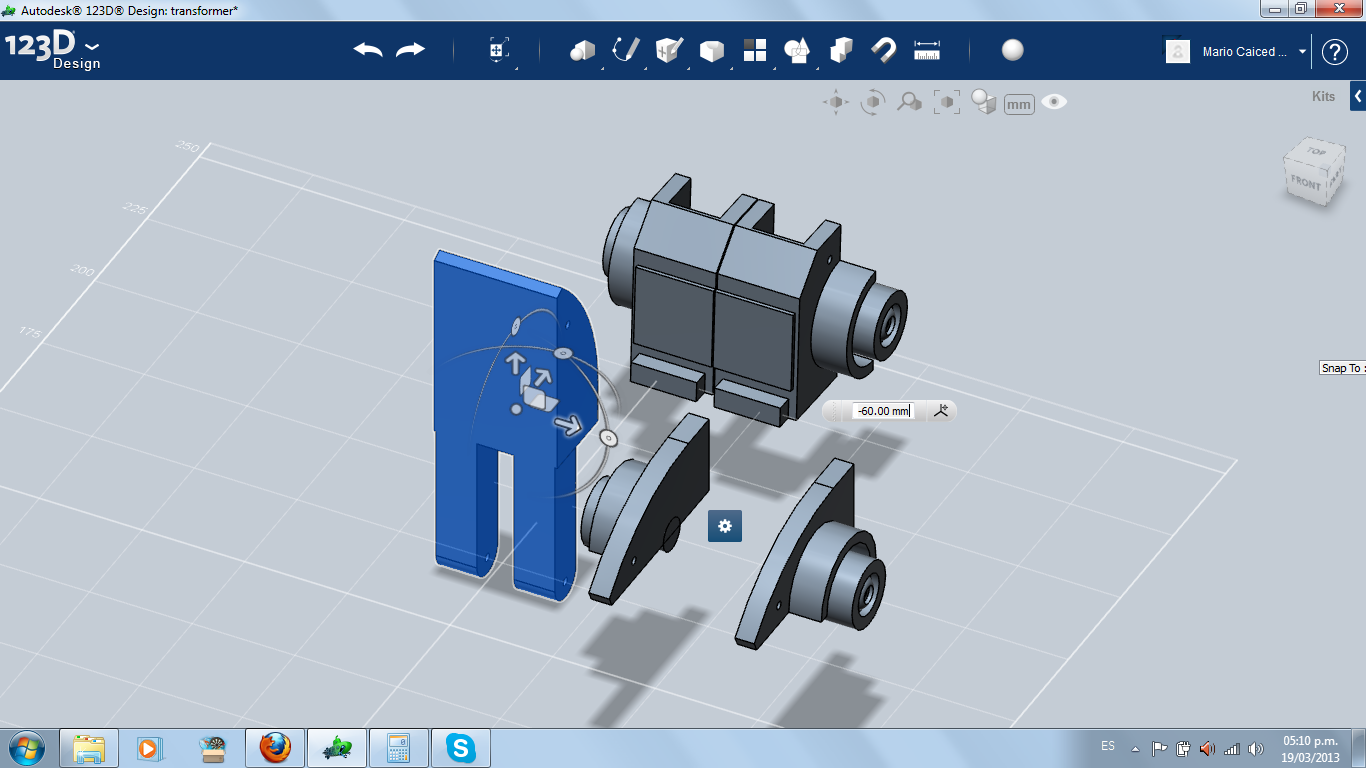Open the Transform tool menu
The height and width of the screenshot is (768, 1366).
[499, 51]
